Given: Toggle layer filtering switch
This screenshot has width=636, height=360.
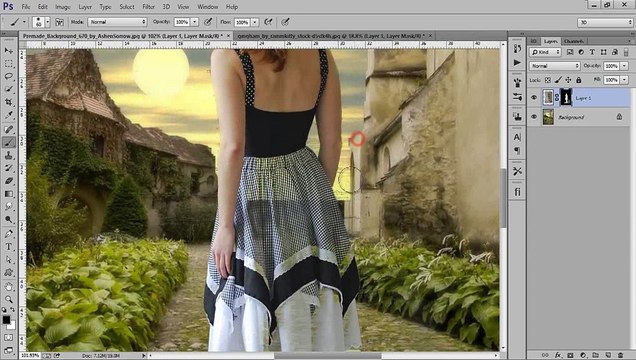Looking at the screenshot, I should point(626,52).
